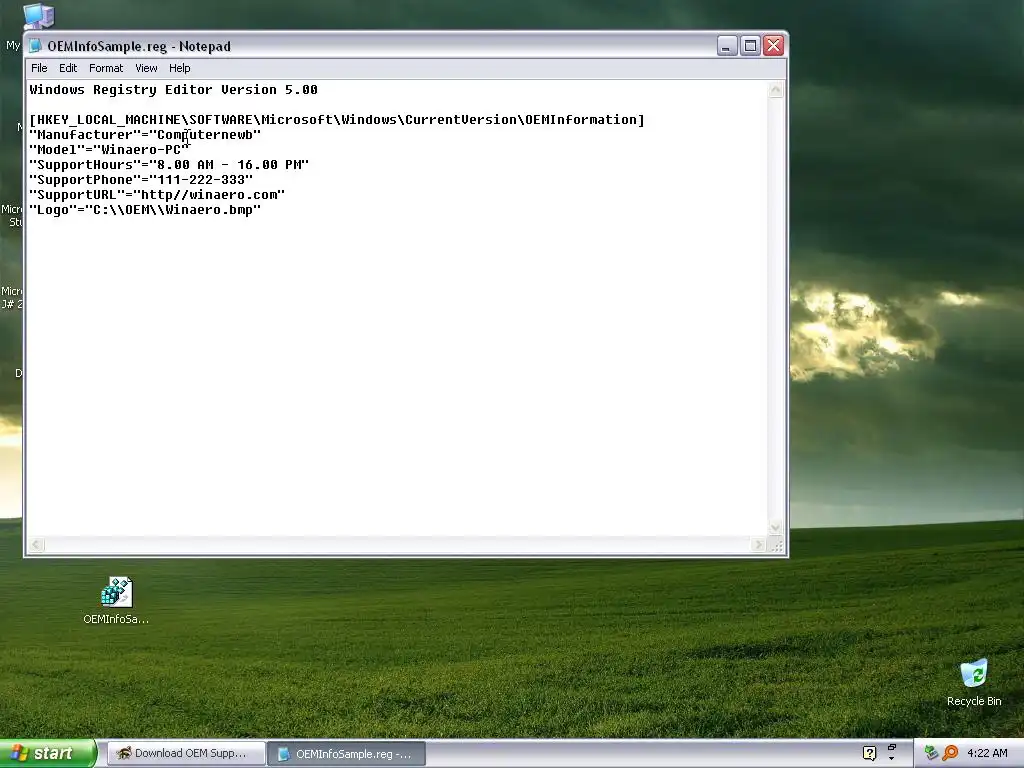The image size is (1024, 768).
Task: Click the horizontal scrollbar left arrow
Action: [x=37, y=544]
